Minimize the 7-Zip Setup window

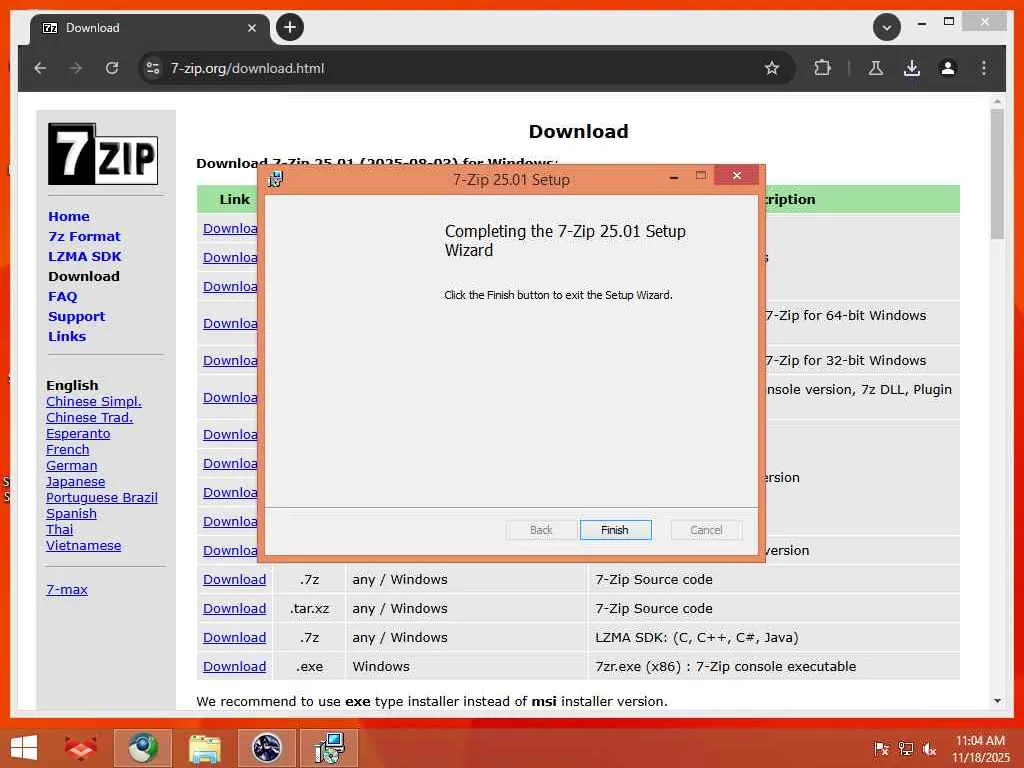674,176
